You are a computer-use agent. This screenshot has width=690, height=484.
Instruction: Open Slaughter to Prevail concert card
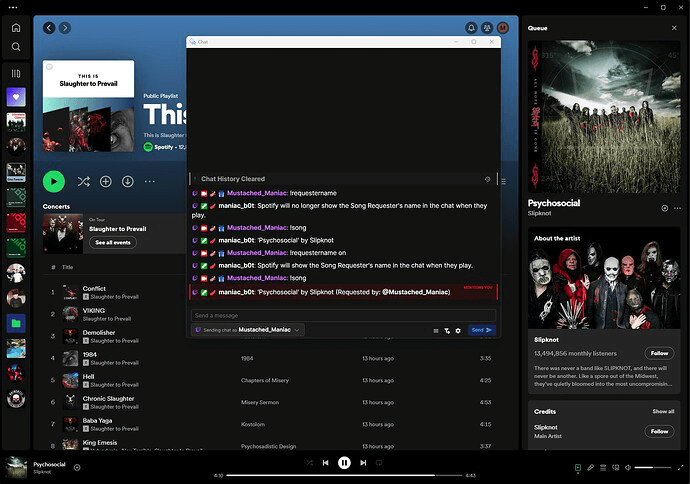(114, 234)
